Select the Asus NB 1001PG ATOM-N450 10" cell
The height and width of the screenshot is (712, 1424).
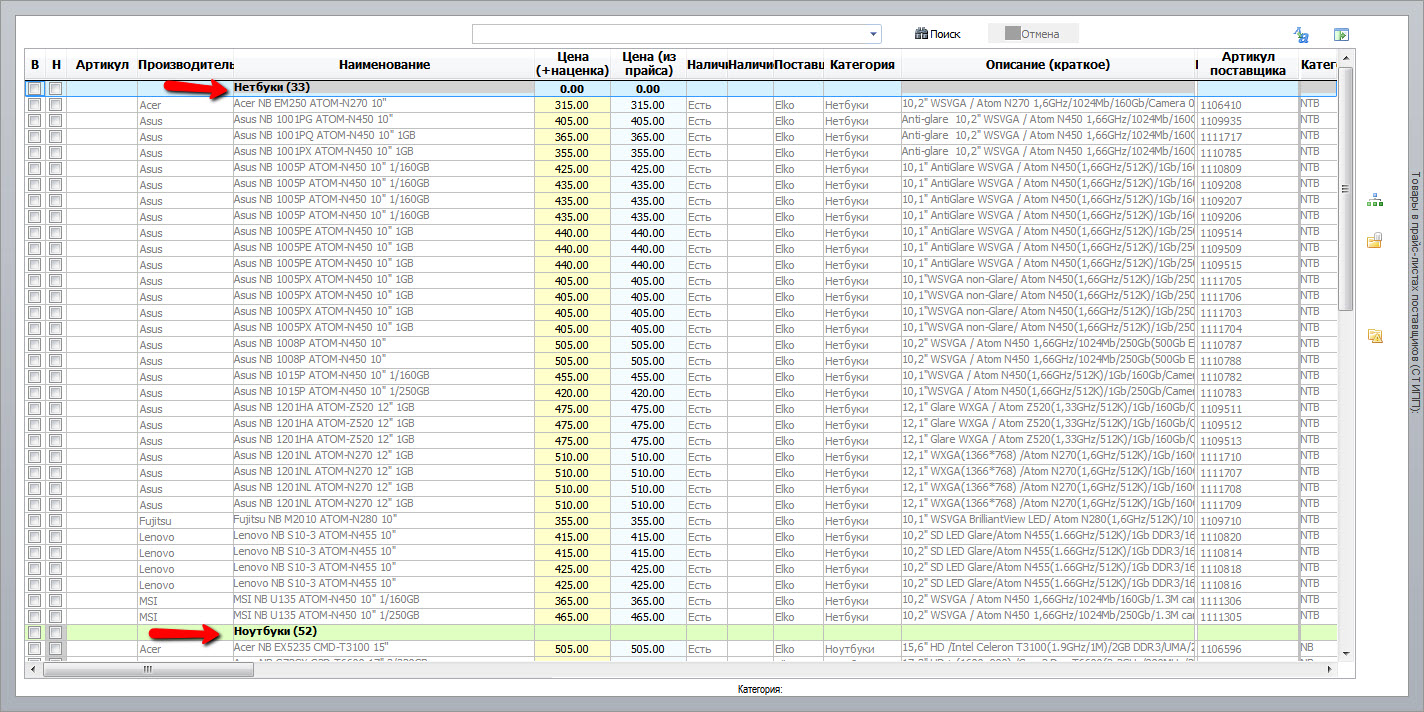click(x=384, y=121)
